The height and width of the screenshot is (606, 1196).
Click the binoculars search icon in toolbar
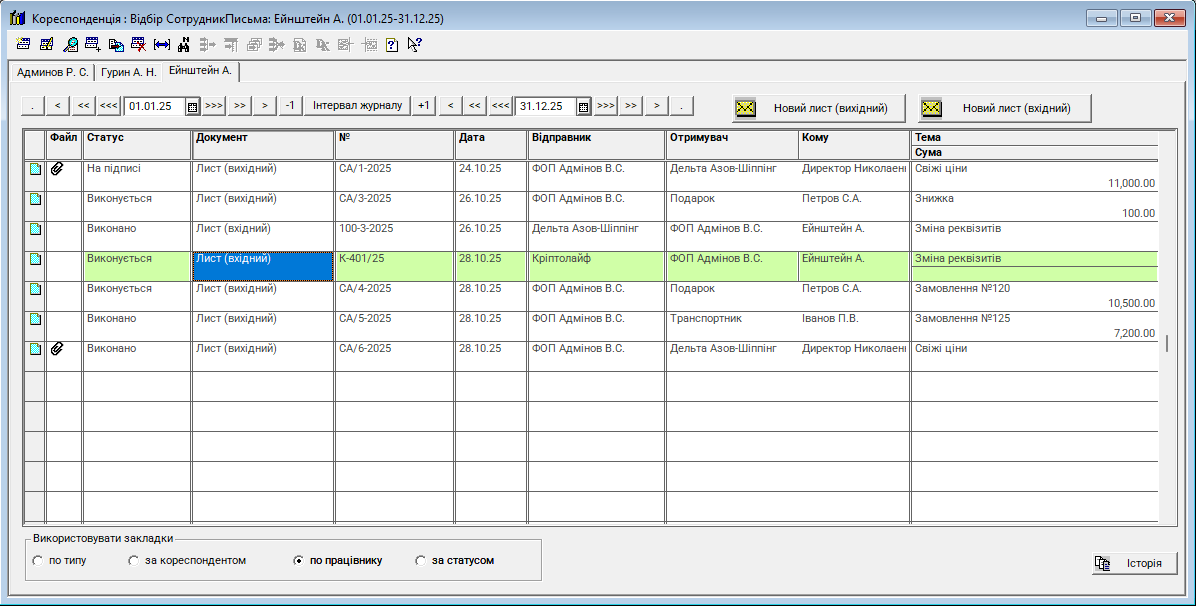[184, 44]
